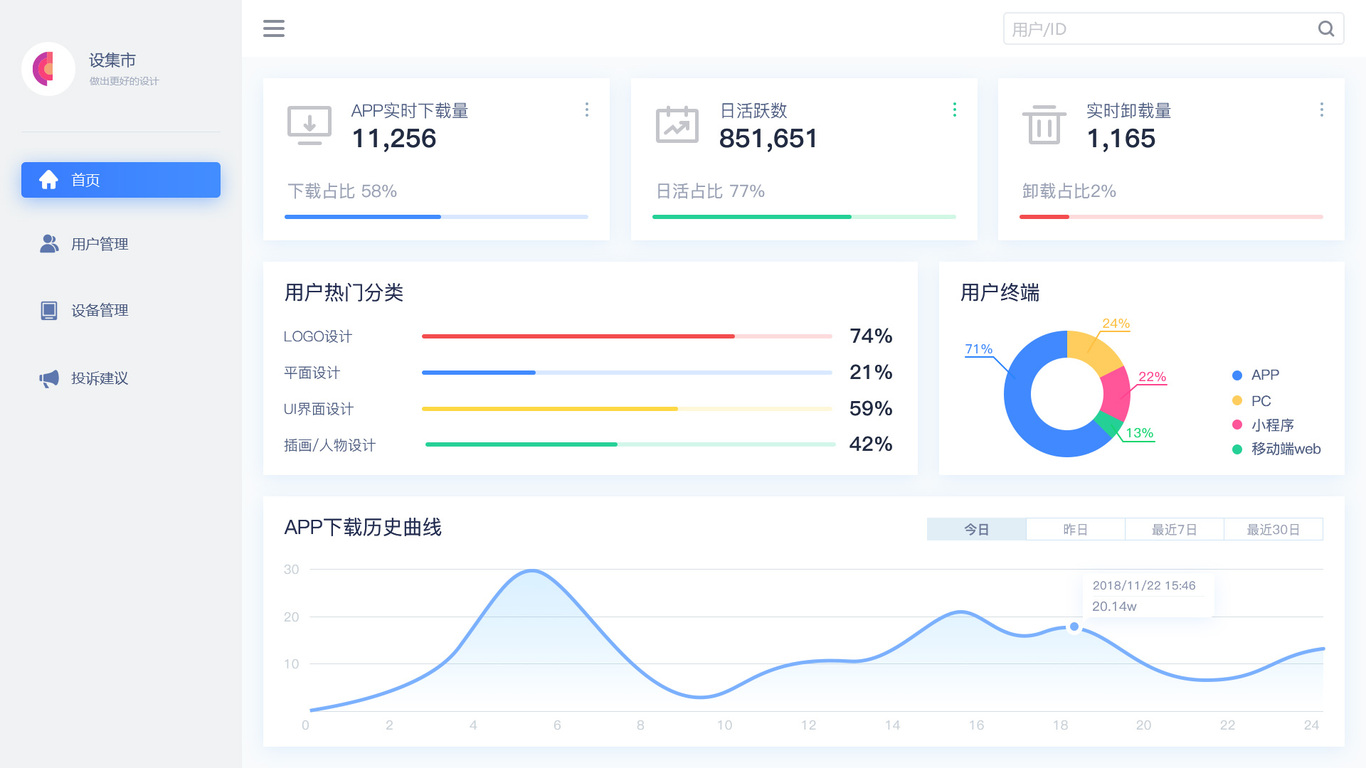The height and width of the screenshot is (768, 1366).
Task: Click the device icon beside 设备管理
Action: pos(49,310)
